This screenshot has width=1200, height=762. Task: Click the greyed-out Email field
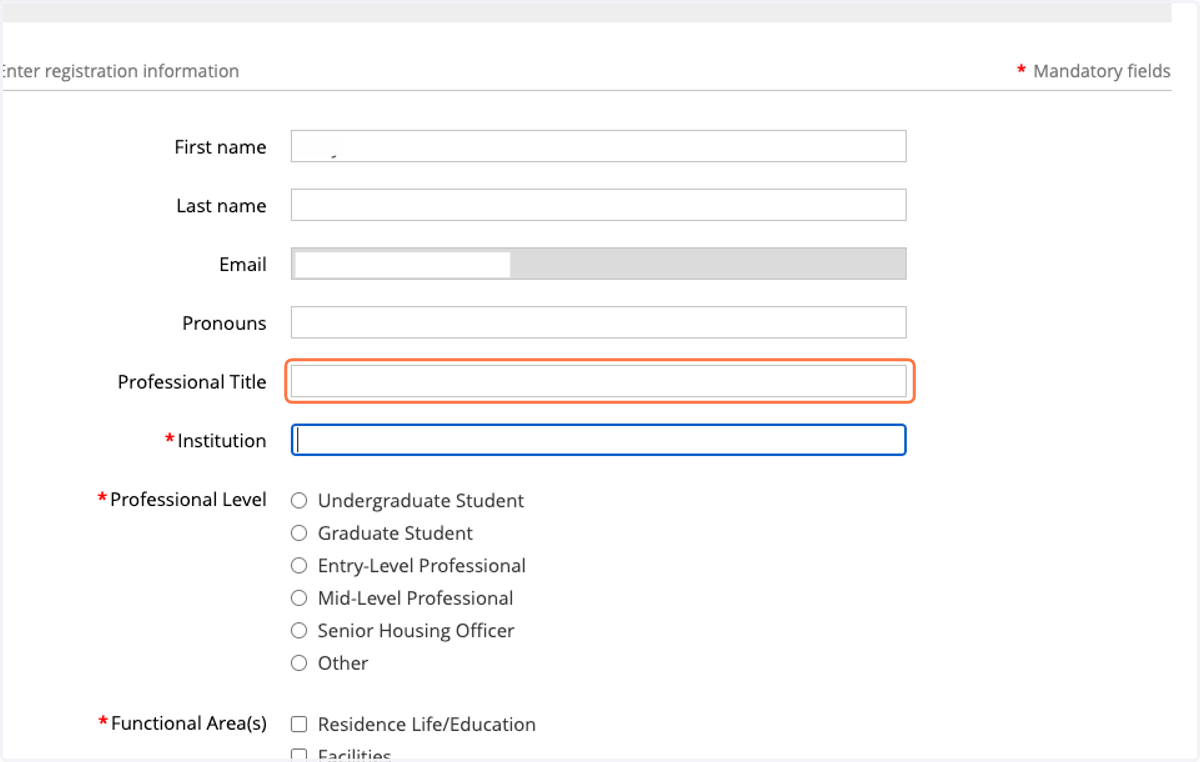pos(598,264)
